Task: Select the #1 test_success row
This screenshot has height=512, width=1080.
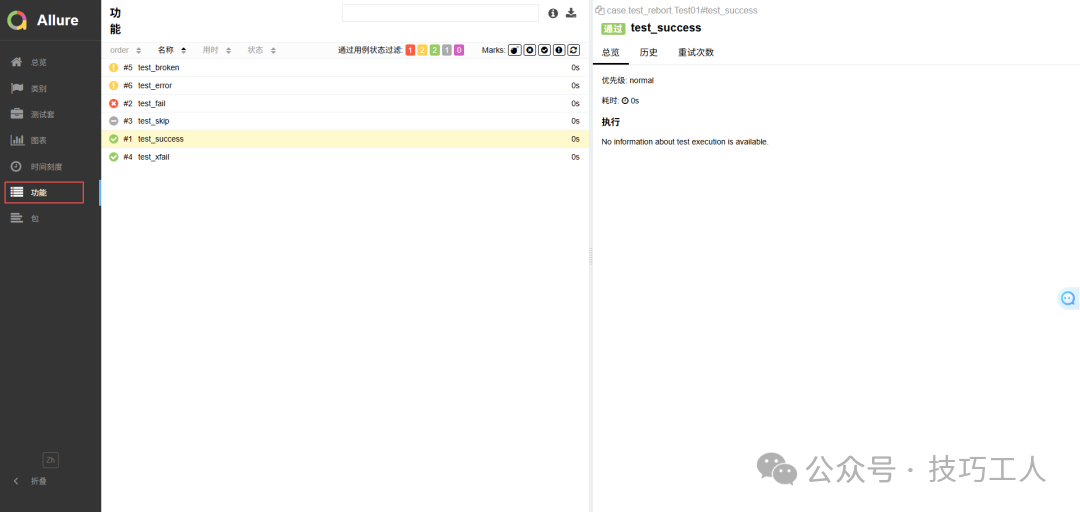Action: 345,139
